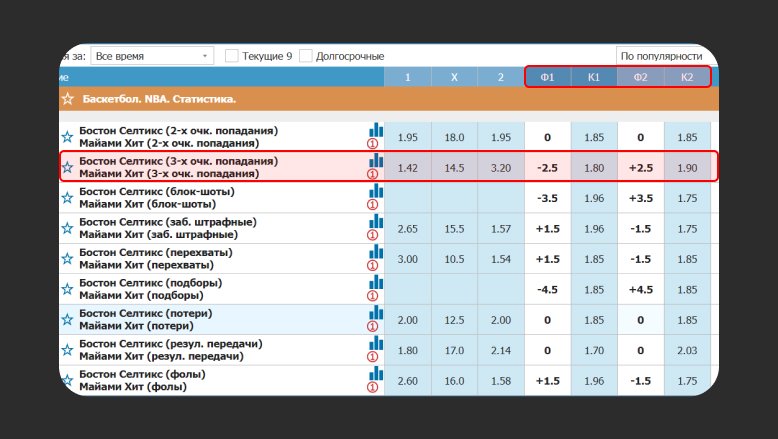
Task: Open statistics chart for 3-х очк. попадания row
Action: click(376, 160)
